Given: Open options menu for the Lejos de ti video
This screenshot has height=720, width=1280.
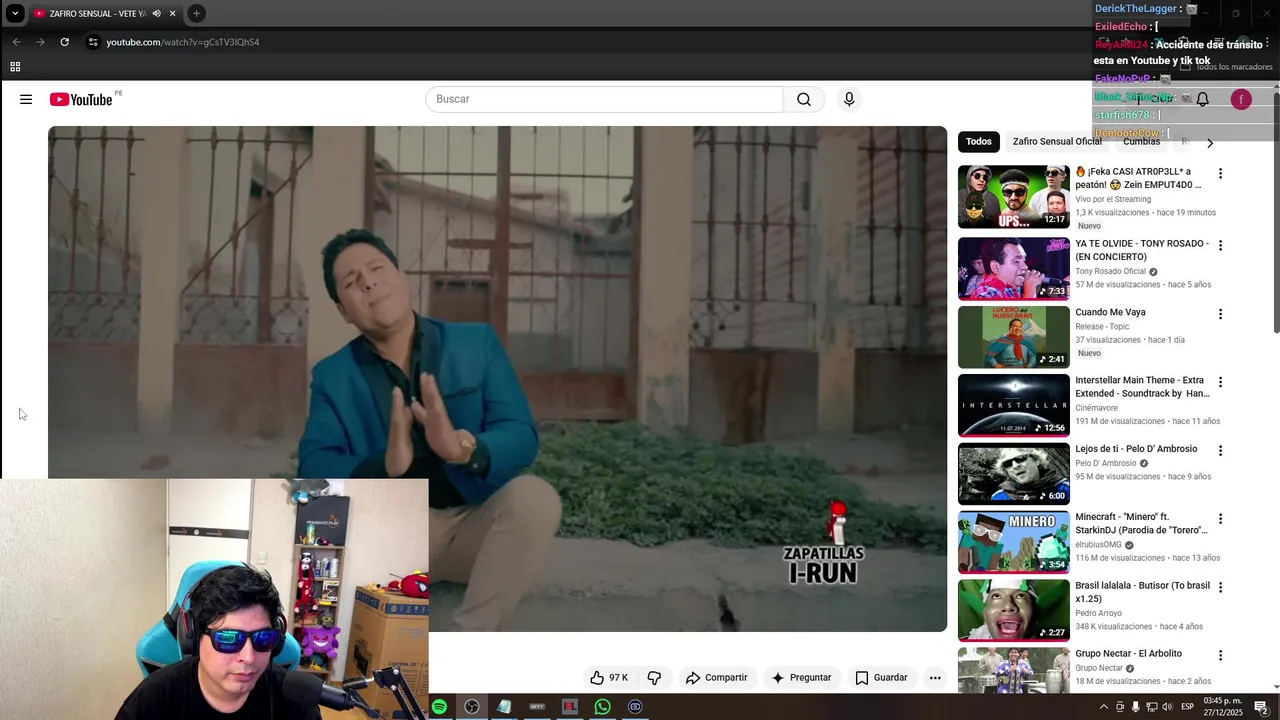Looking at the screenshot, I should point(1220,450).
